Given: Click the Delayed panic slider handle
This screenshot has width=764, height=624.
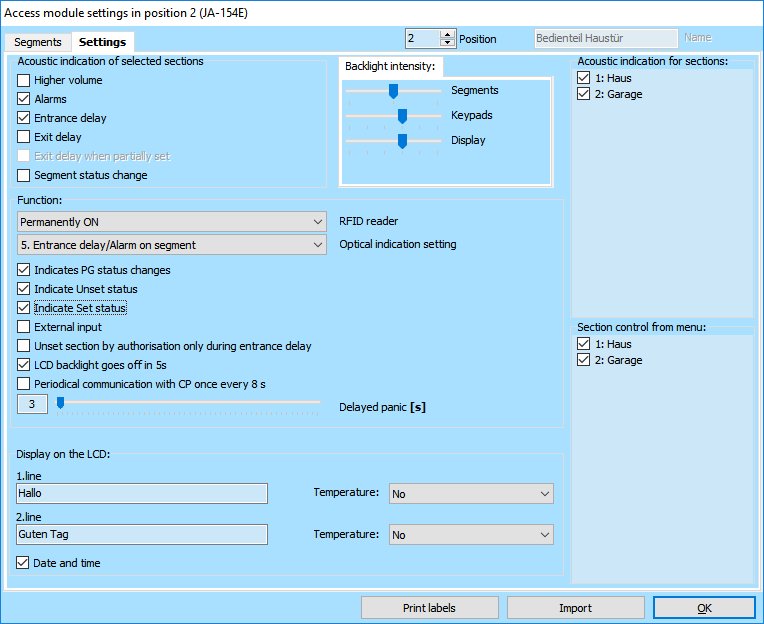Looking at the screenshot, I should point(60,403).
